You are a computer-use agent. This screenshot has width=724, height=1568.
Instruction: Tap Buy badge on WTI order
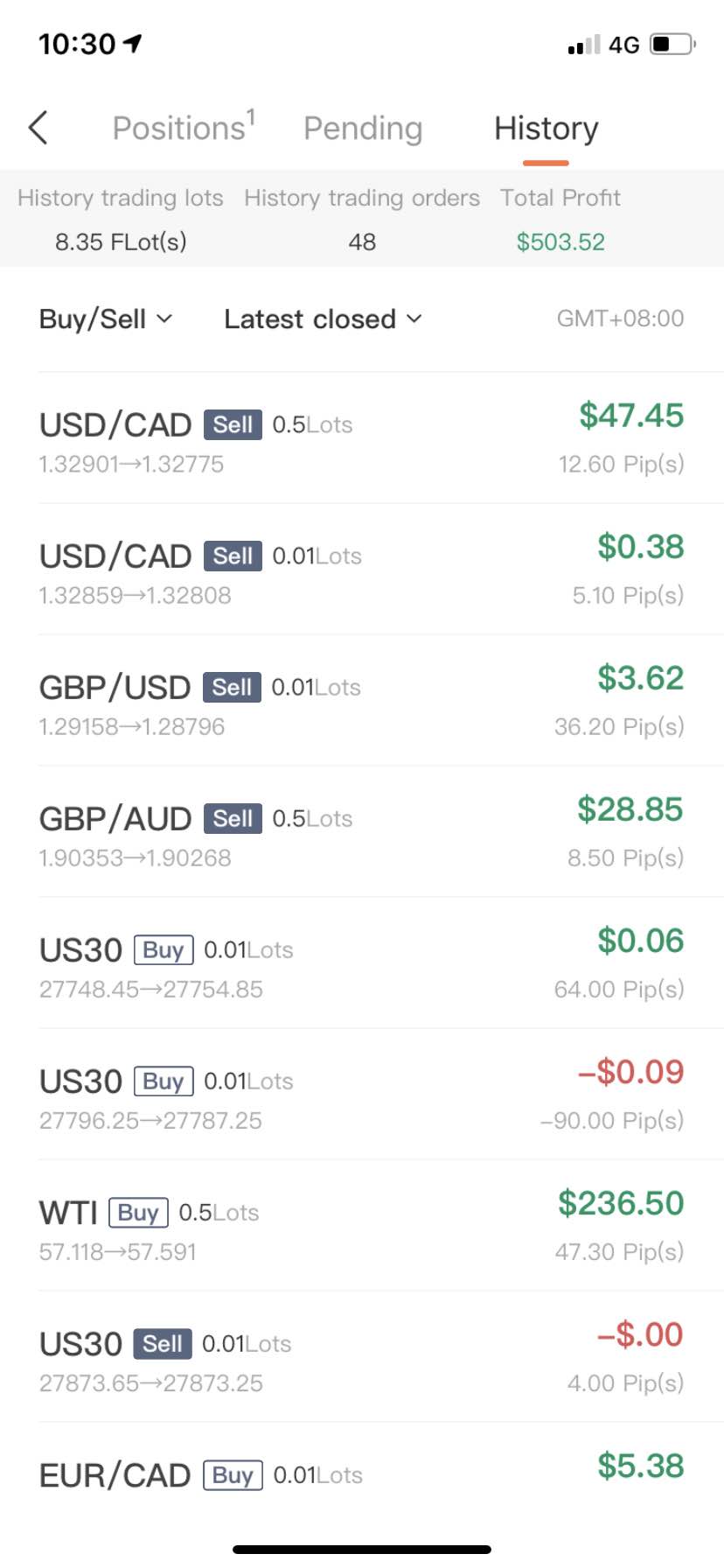[138, 1212]
